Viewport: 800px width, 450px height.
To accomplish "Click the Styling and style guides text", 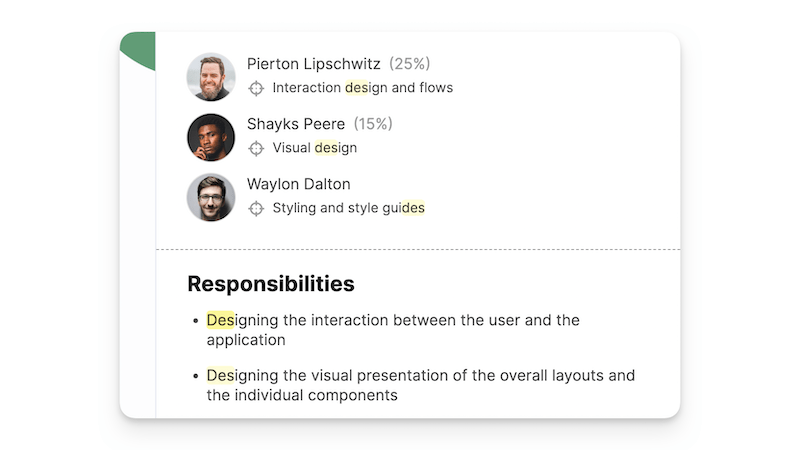I will pyautogui.click(x=348, y=208).
